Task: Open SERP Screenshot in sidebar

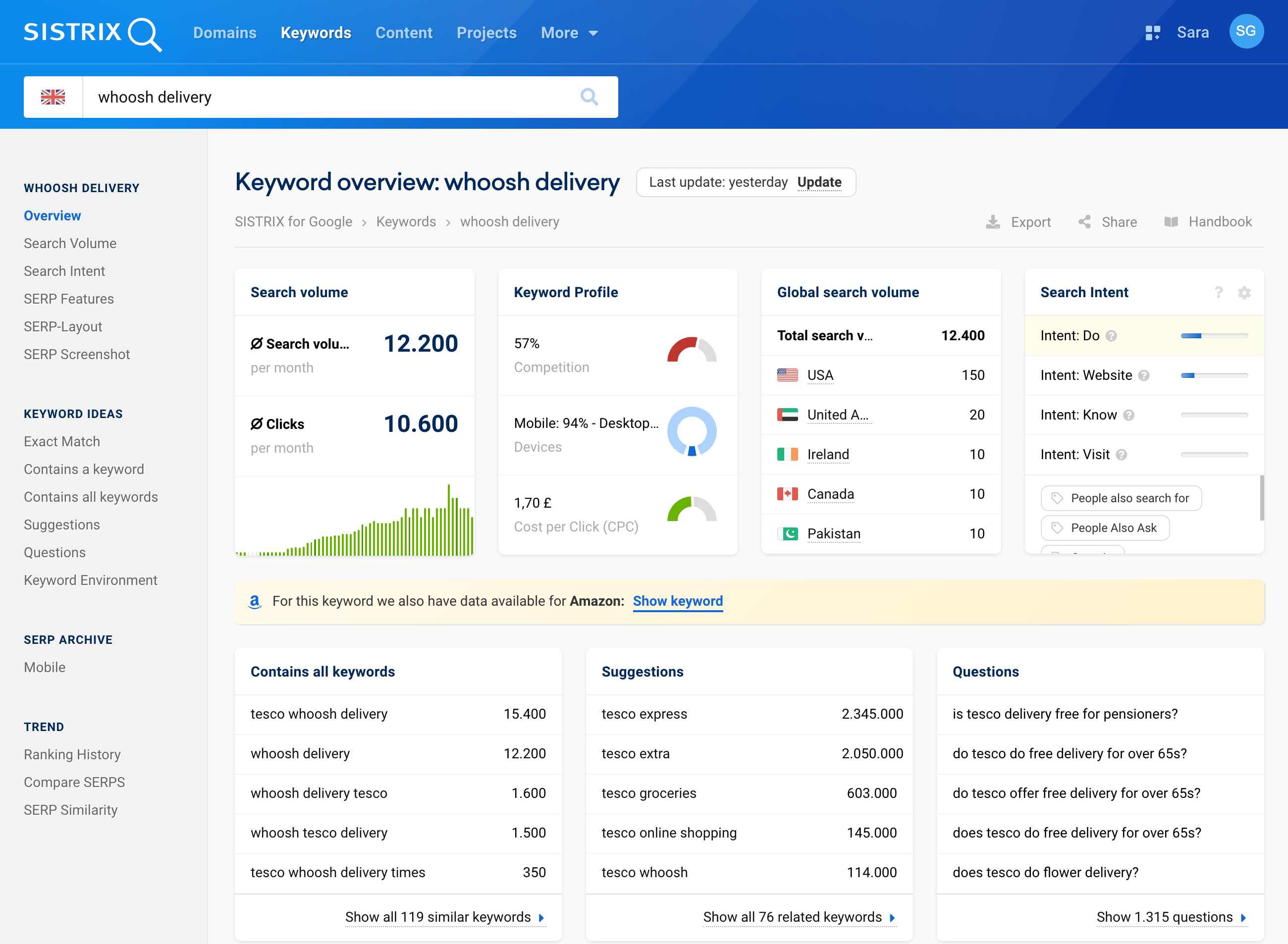Action: (x=77, y=354)
